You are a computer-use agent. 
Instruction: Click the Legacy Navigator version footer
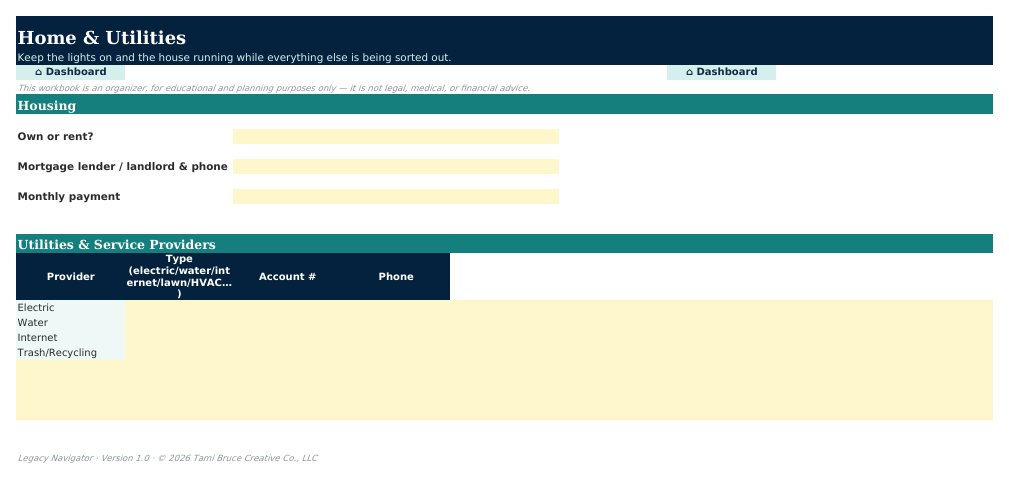coord(167,458)
